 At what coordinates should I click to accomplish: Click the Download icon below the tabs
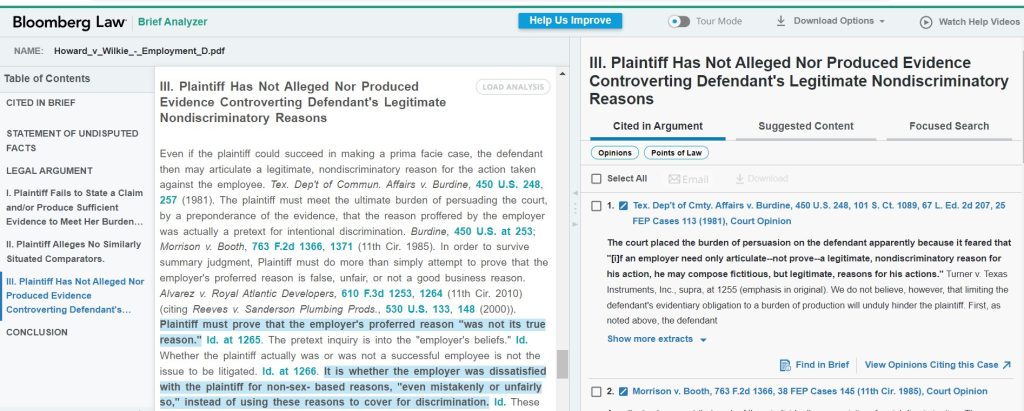coord(740,179)
